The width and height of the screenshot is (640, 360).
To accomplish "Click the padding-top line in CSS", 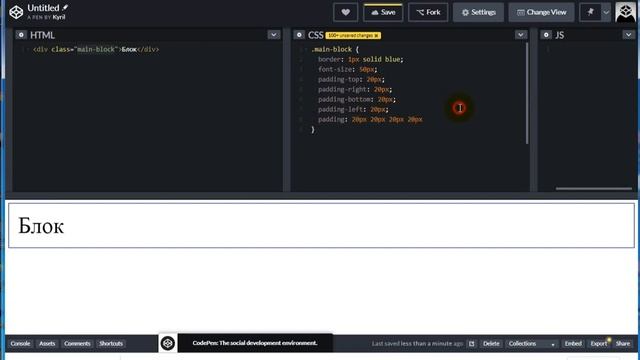I will [x=351, y=79].
